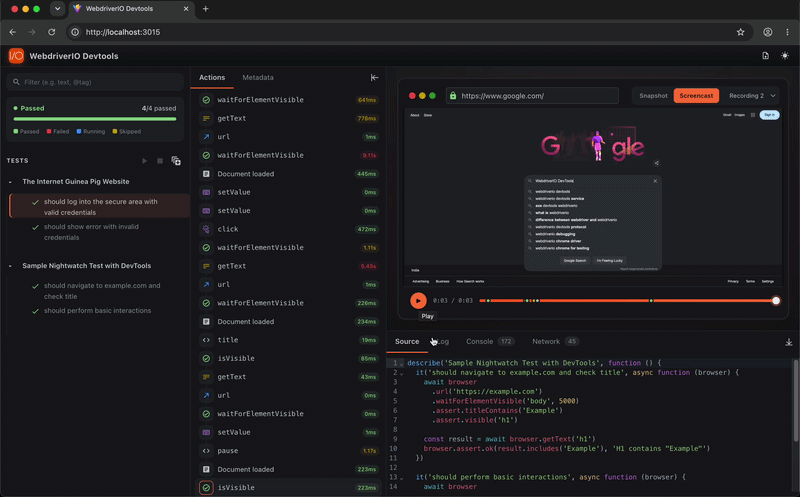Fold code at line 13 arrow
The height and width of the screenshot is (497, 800).
click(402, 478)
